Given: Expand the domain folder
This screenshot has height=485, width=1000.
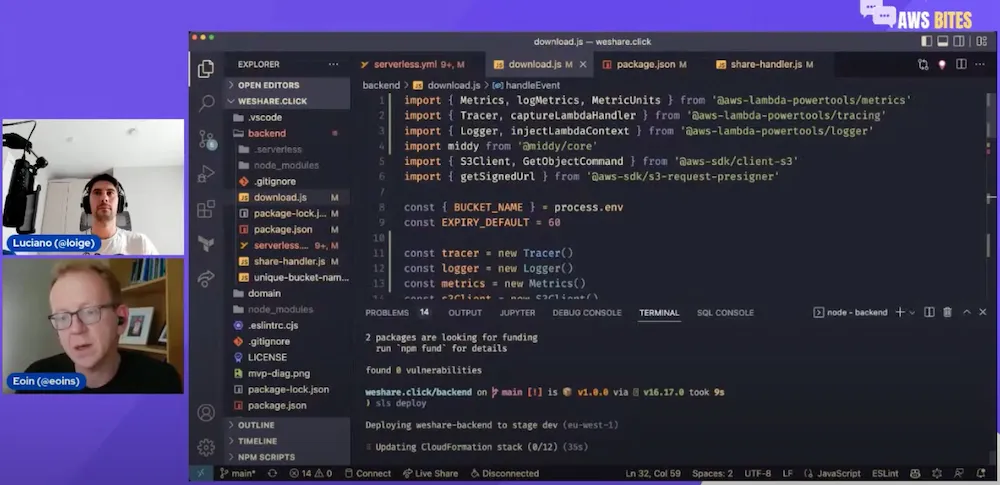Looking at the screenshot, I should click(288, 294).
